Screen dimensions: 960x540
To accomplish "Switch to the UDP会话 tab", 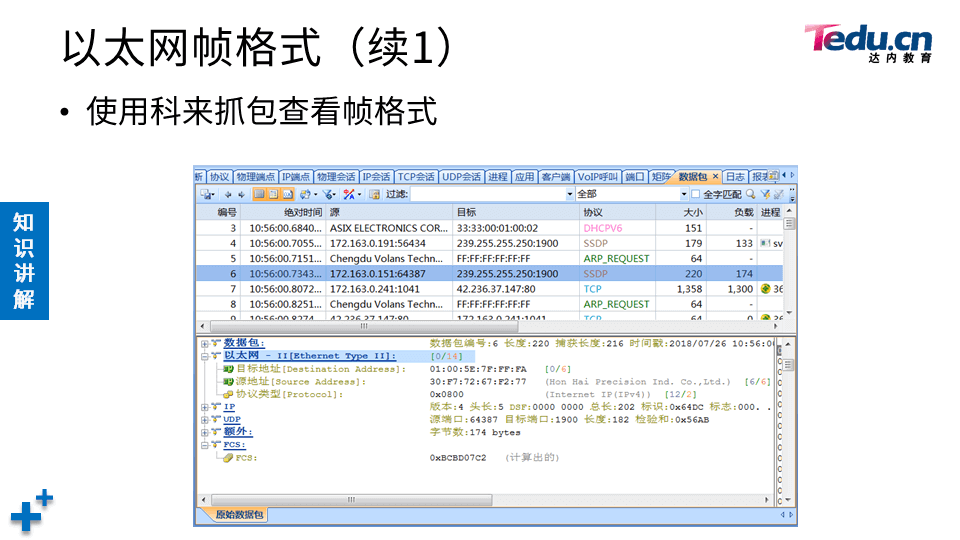I will (x=461, y=177).
